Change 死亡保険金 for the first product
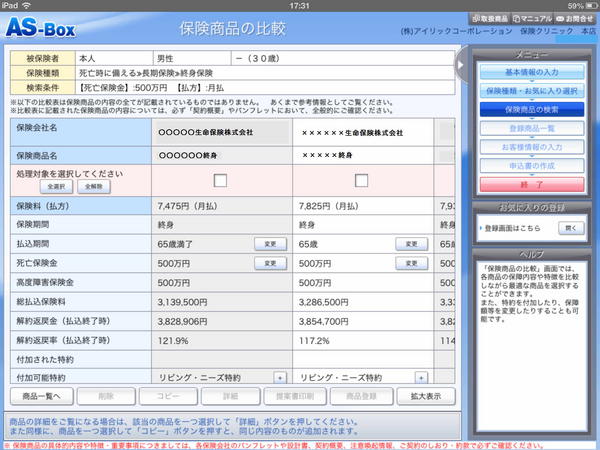The image size is (600, 450). [268, 263]
